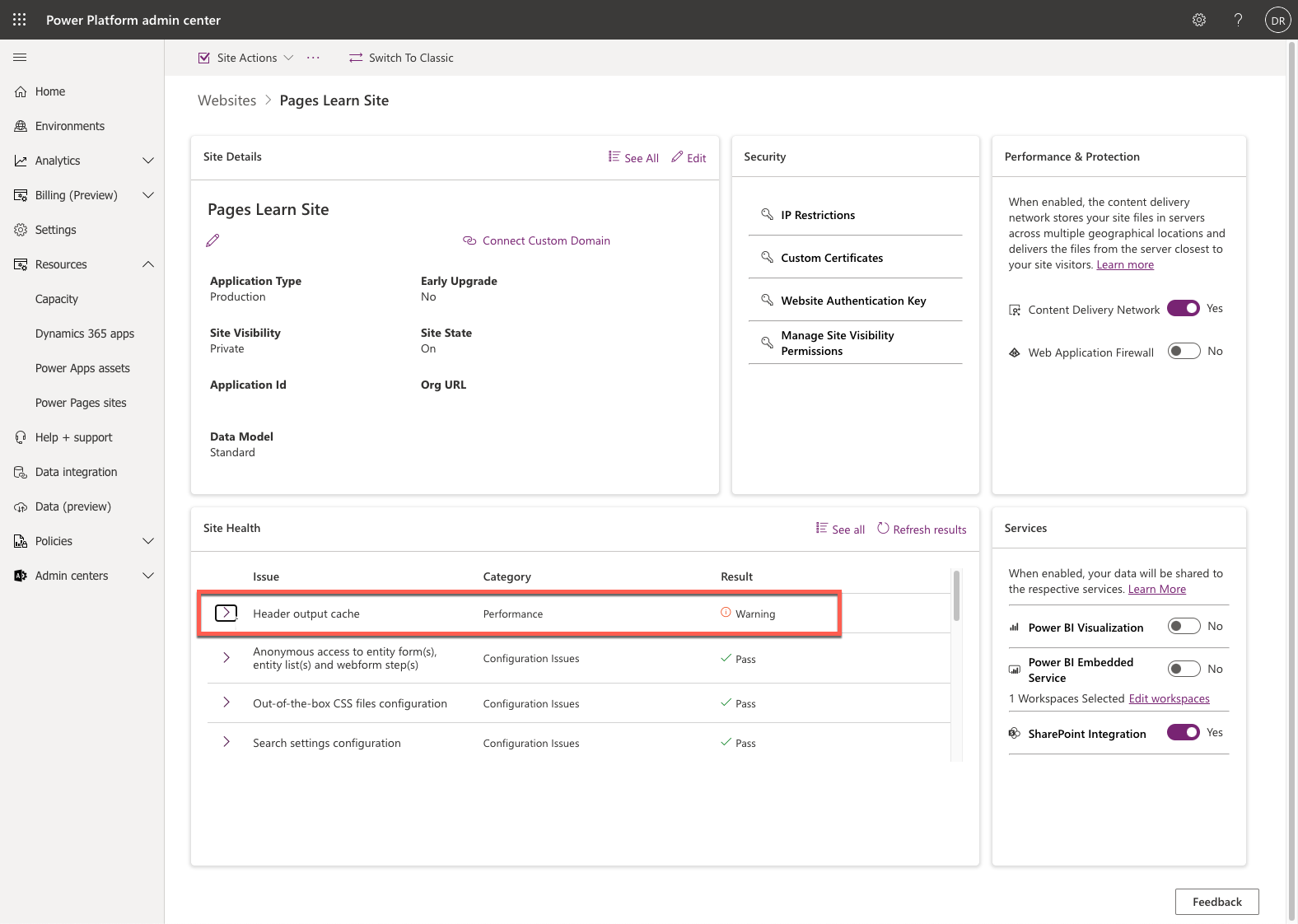The height and width of the screenshot is (924, 1298).
Task: Click the Environments icon in sidebar
Action: coord(21,126)
